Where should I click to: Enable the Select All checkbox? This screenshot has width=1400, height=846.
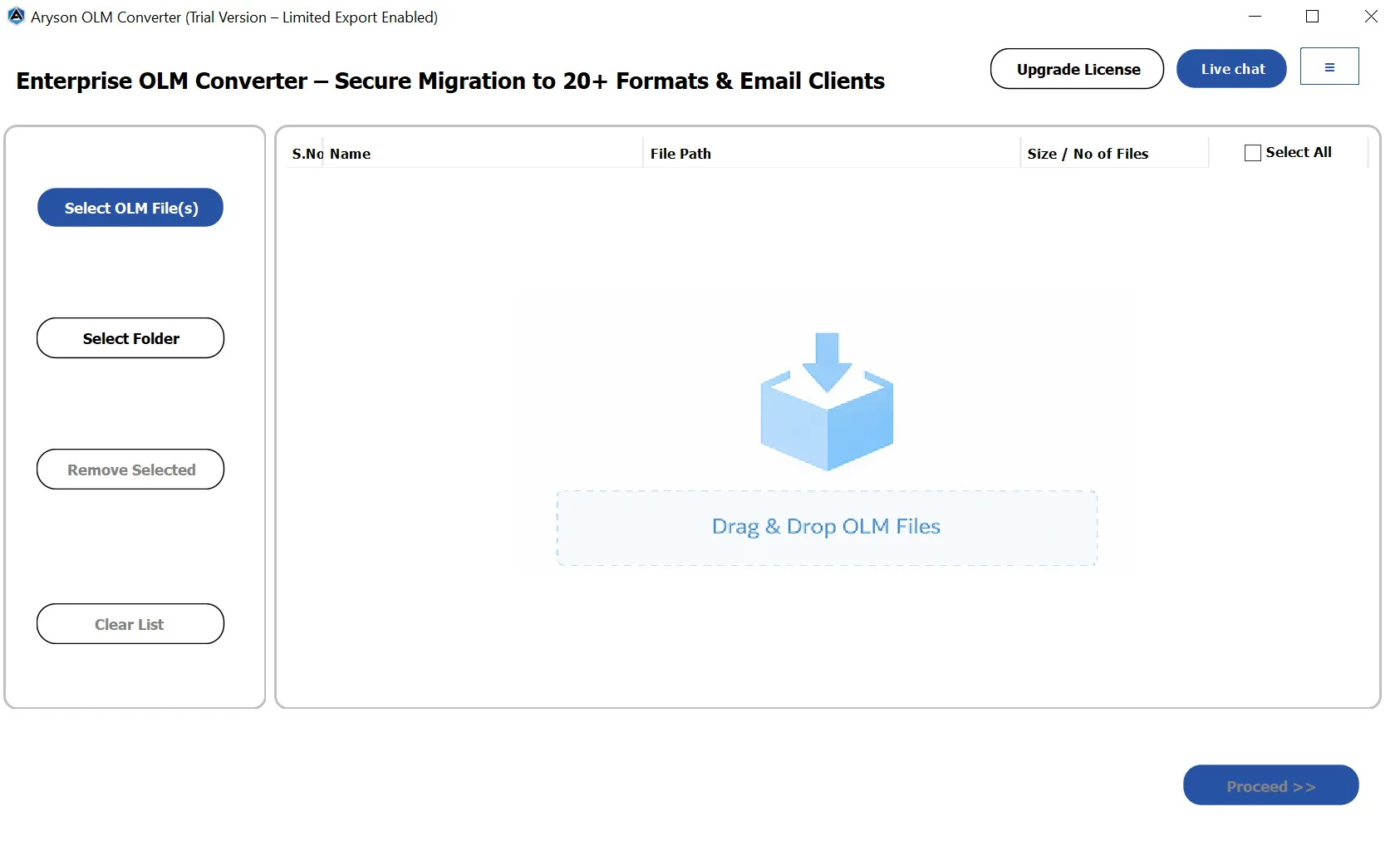pos(1252,152)
